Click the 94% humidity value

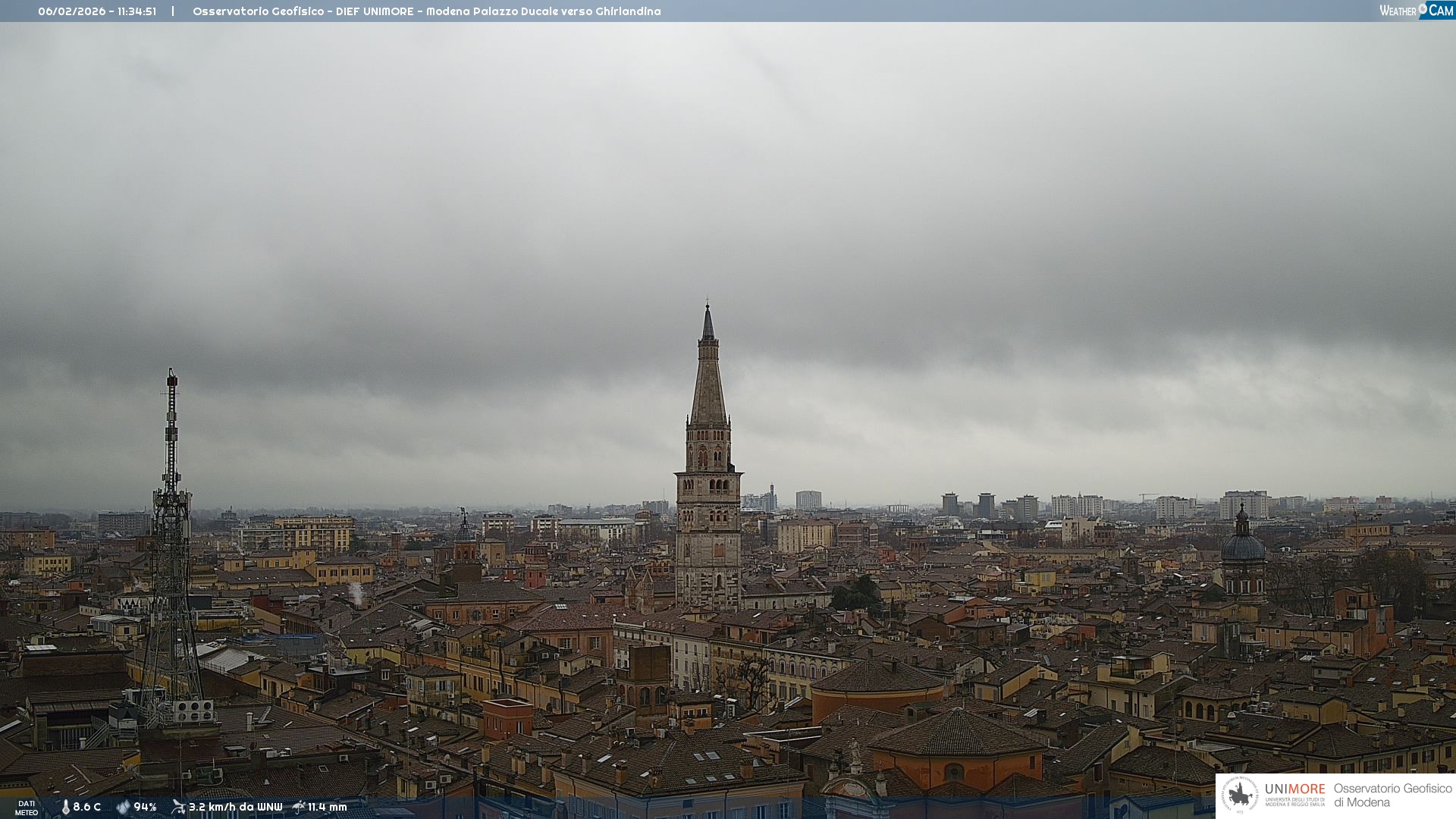click(146, 807)
